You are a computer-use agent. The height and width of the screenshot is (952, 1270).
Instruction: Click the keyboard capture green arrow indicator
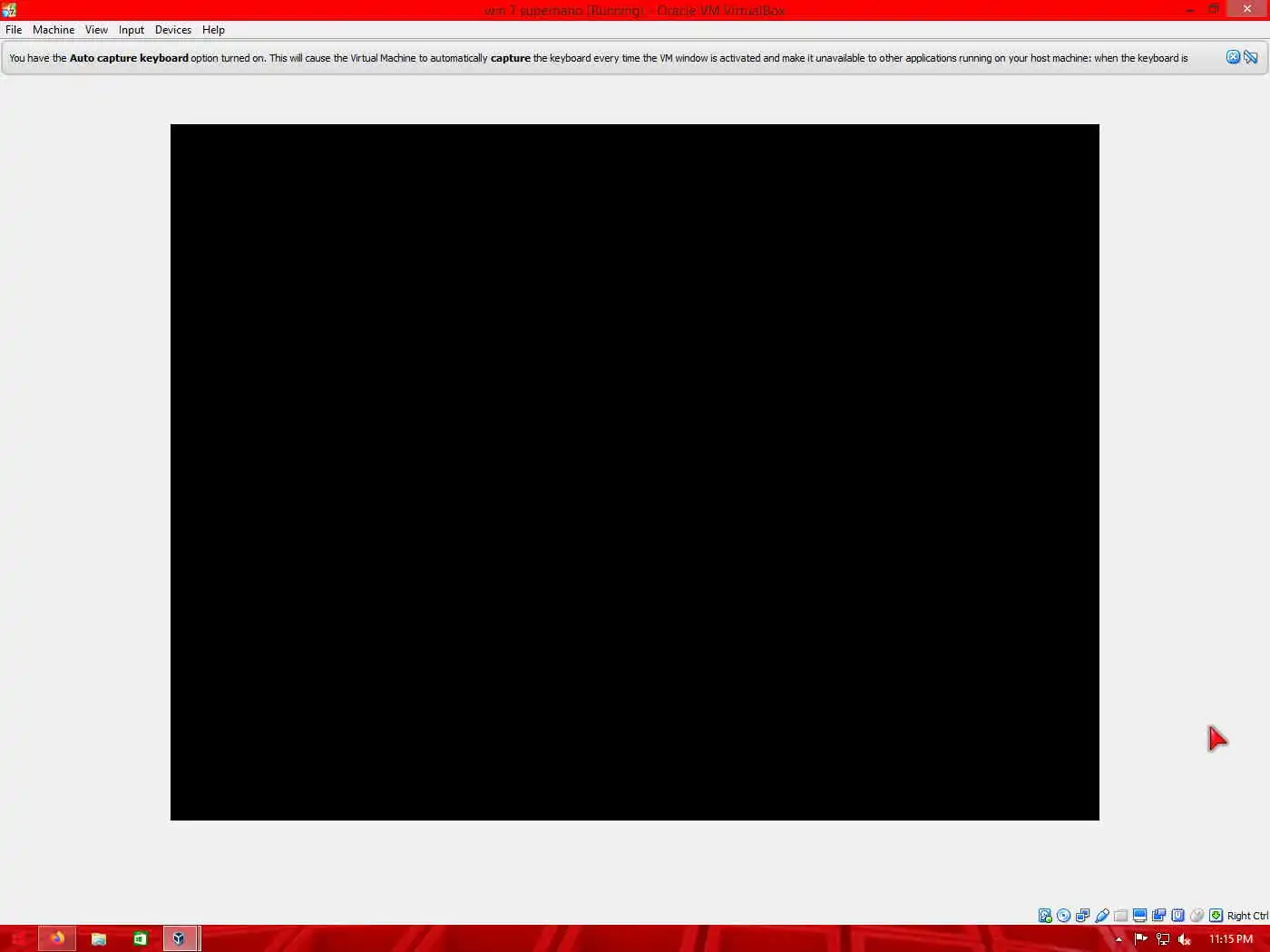point(1216,916)
